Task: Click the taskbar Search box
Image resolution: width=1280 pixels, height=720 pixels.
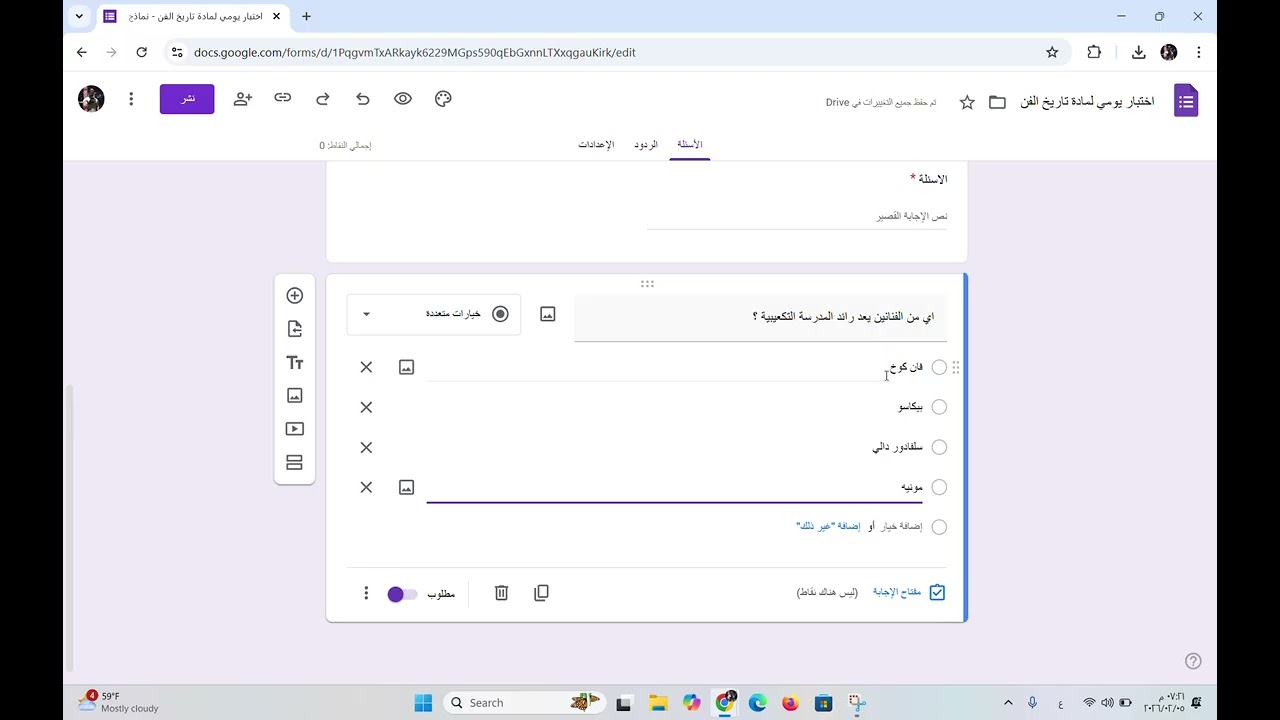Action: pyautogui.click(x=524, y=703)
